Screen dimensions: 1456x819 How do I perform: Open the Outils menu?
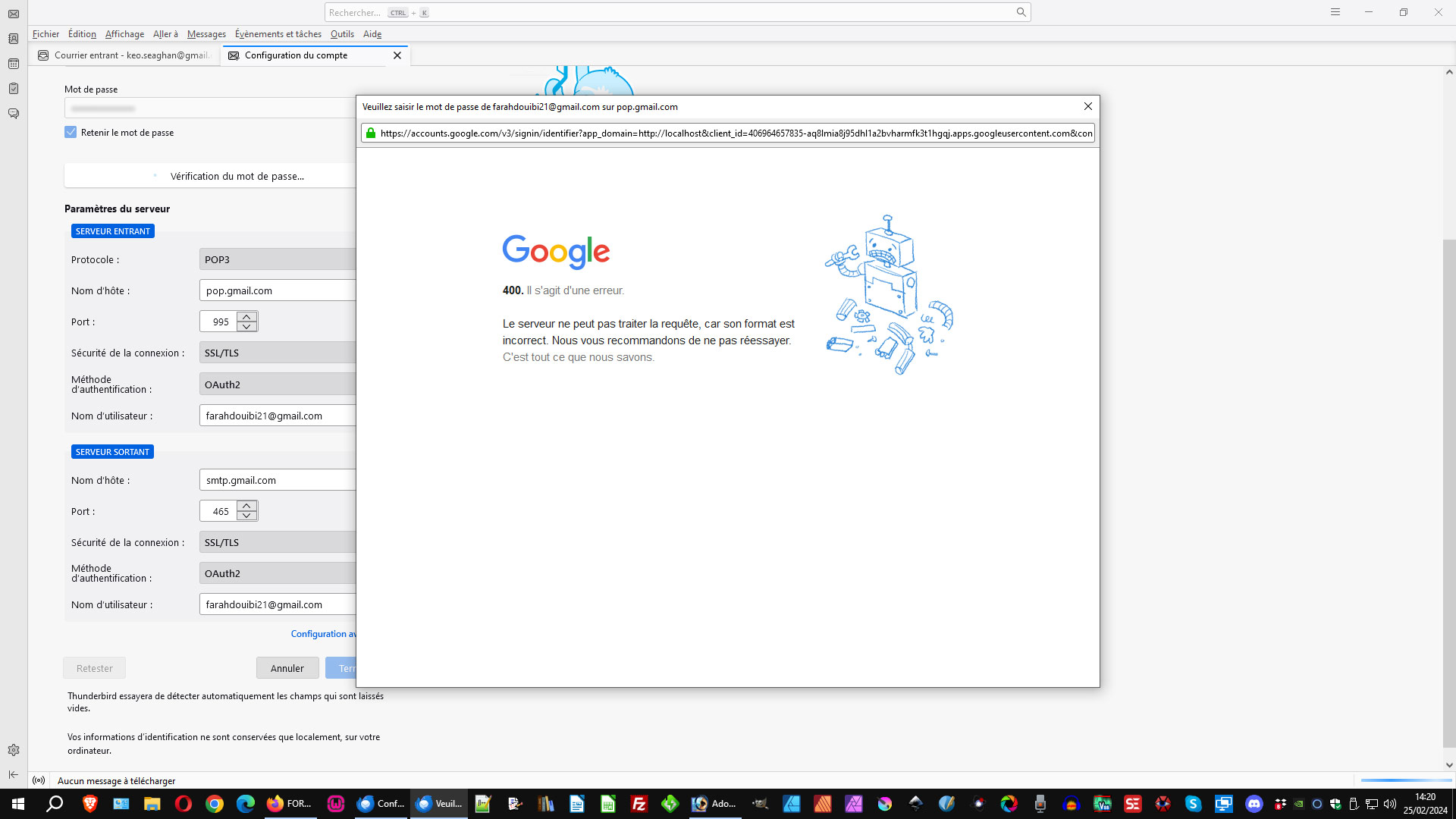click(342, 34)
